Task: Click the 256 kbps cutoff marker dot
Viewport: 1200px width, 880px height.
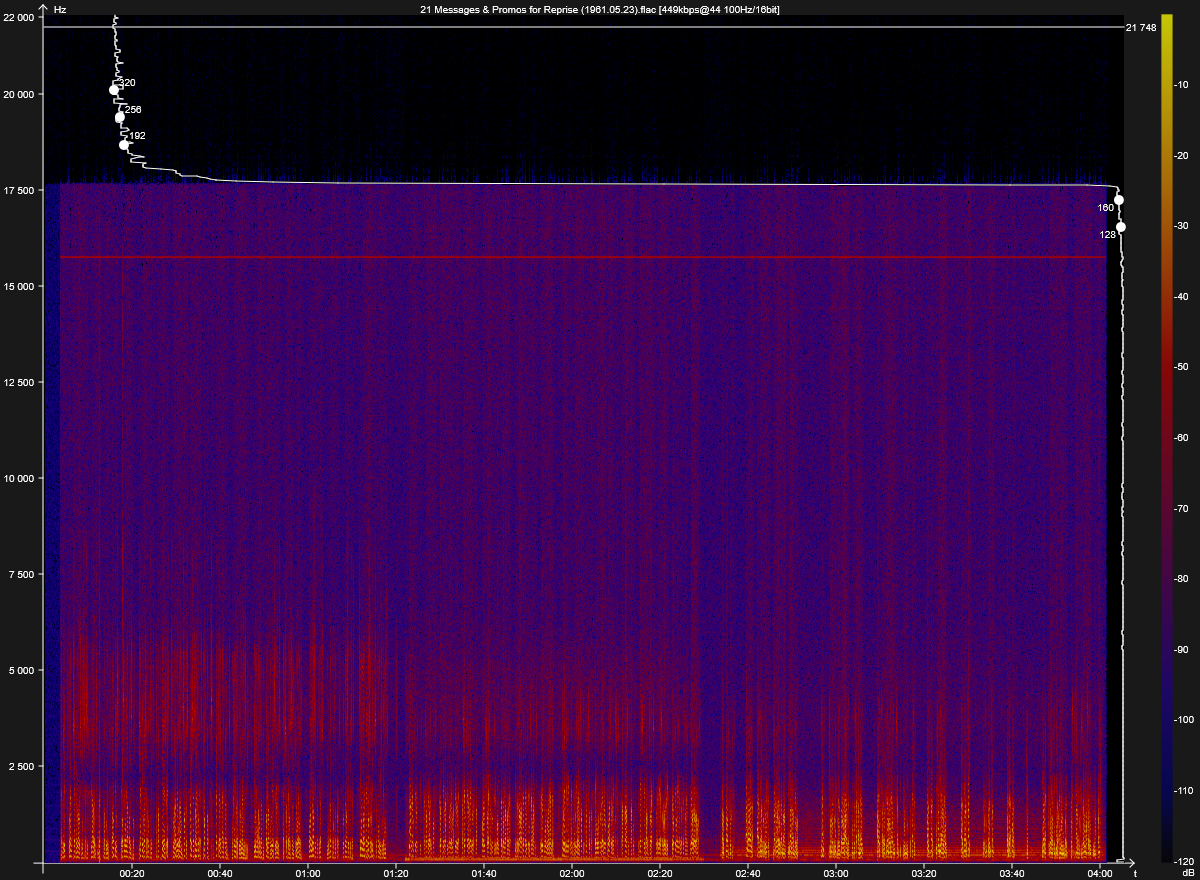Action: pyautogui.click(x=120, y=118)
